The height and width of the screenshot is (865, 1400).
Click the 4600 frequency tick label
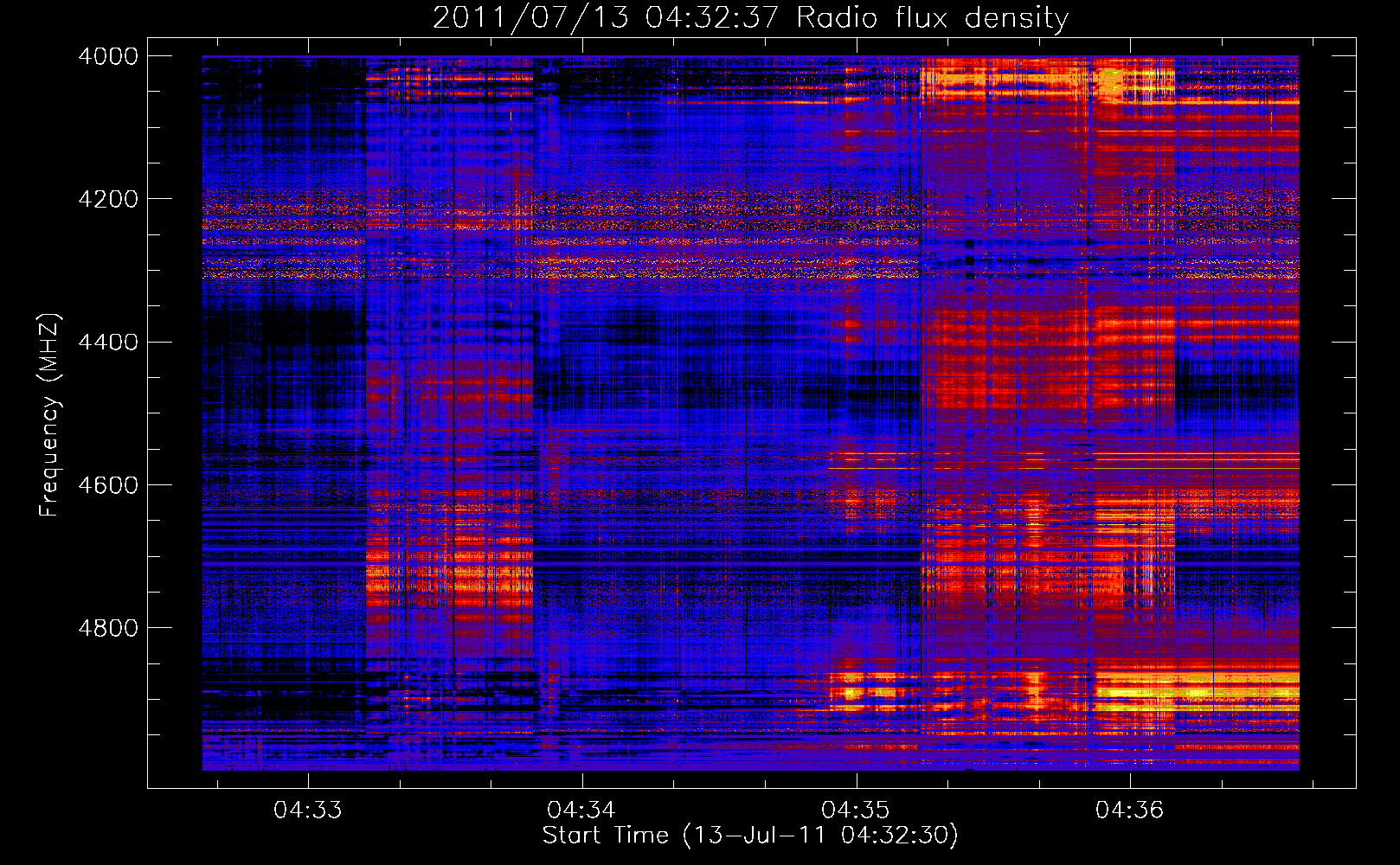click(x=108, y=485)
